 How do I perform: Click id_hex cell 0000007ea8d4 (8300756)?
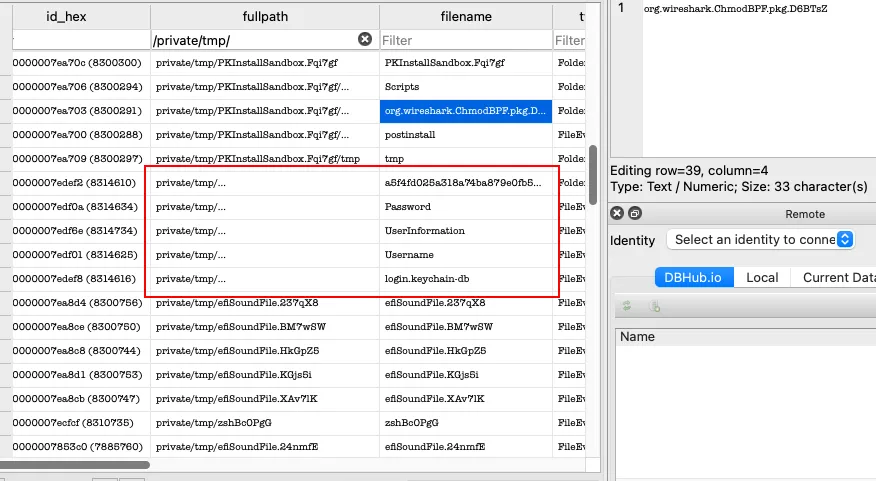pyautogui.click(x=81, y=303)
